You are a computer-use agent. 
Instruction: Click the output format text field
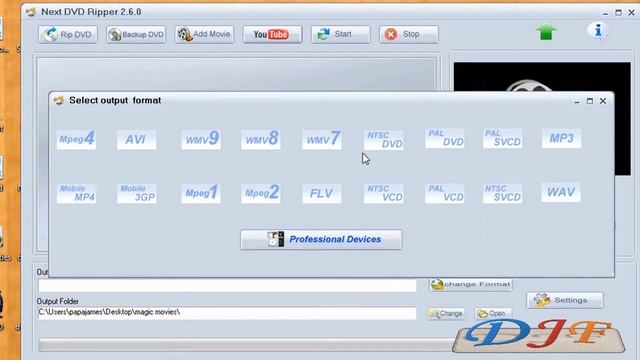click(x=227, y=285)
